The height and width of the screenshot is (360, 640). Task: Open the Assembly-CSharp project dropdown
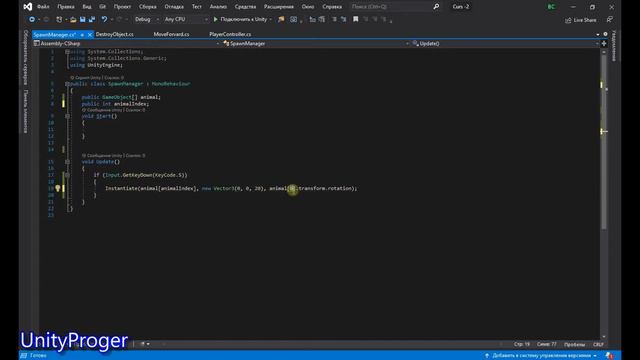tap(127, 43)
